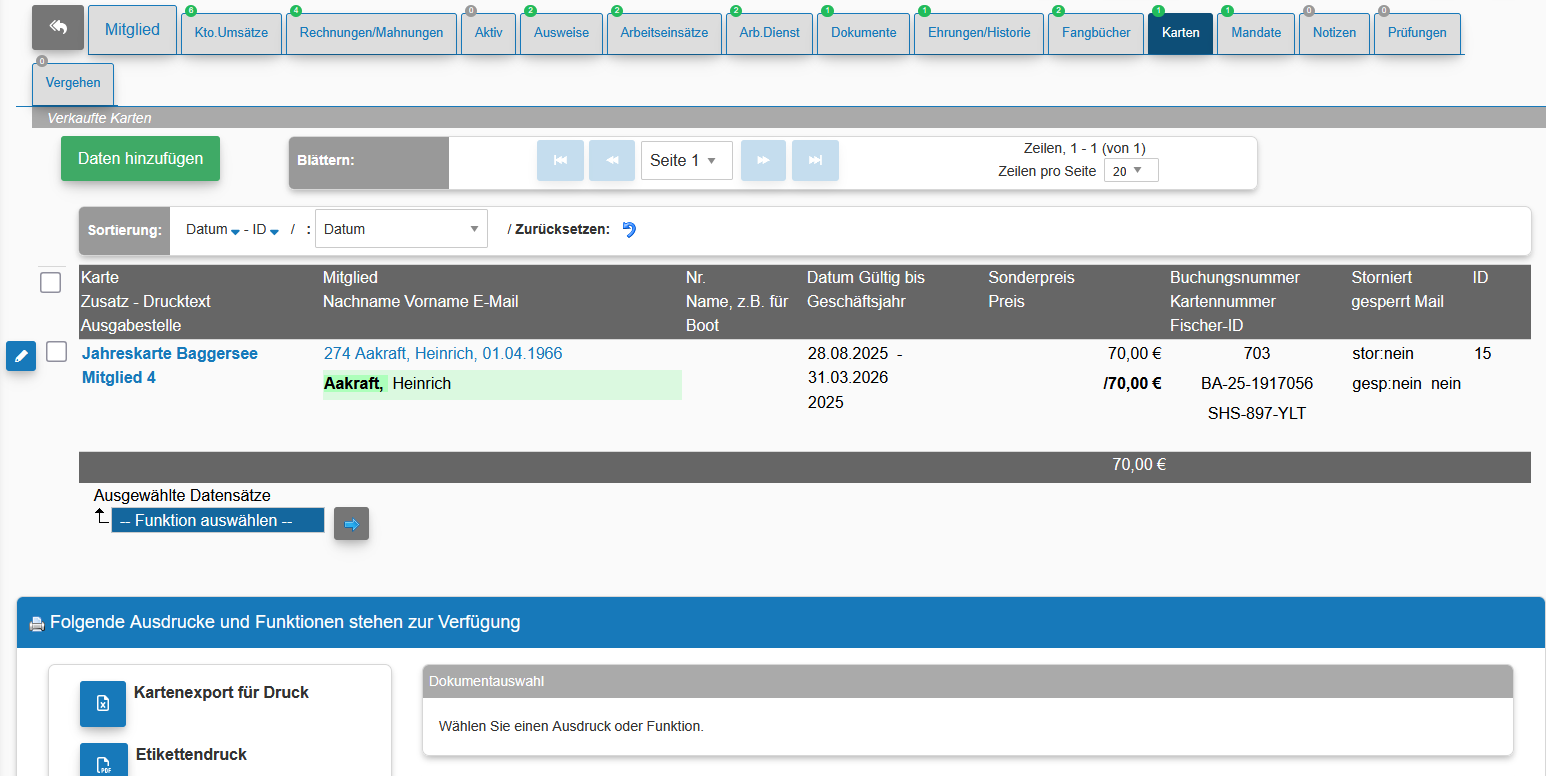Switch to the Dokumente tab
The height and width of the screenshot is (776, 1546).
click(x=863, y=33)
